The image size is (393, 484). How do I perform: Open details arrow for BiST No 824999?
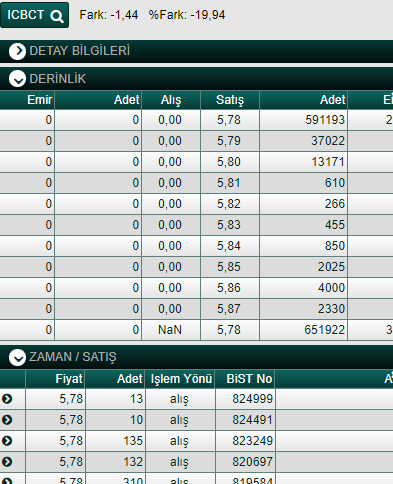(7, 399)
